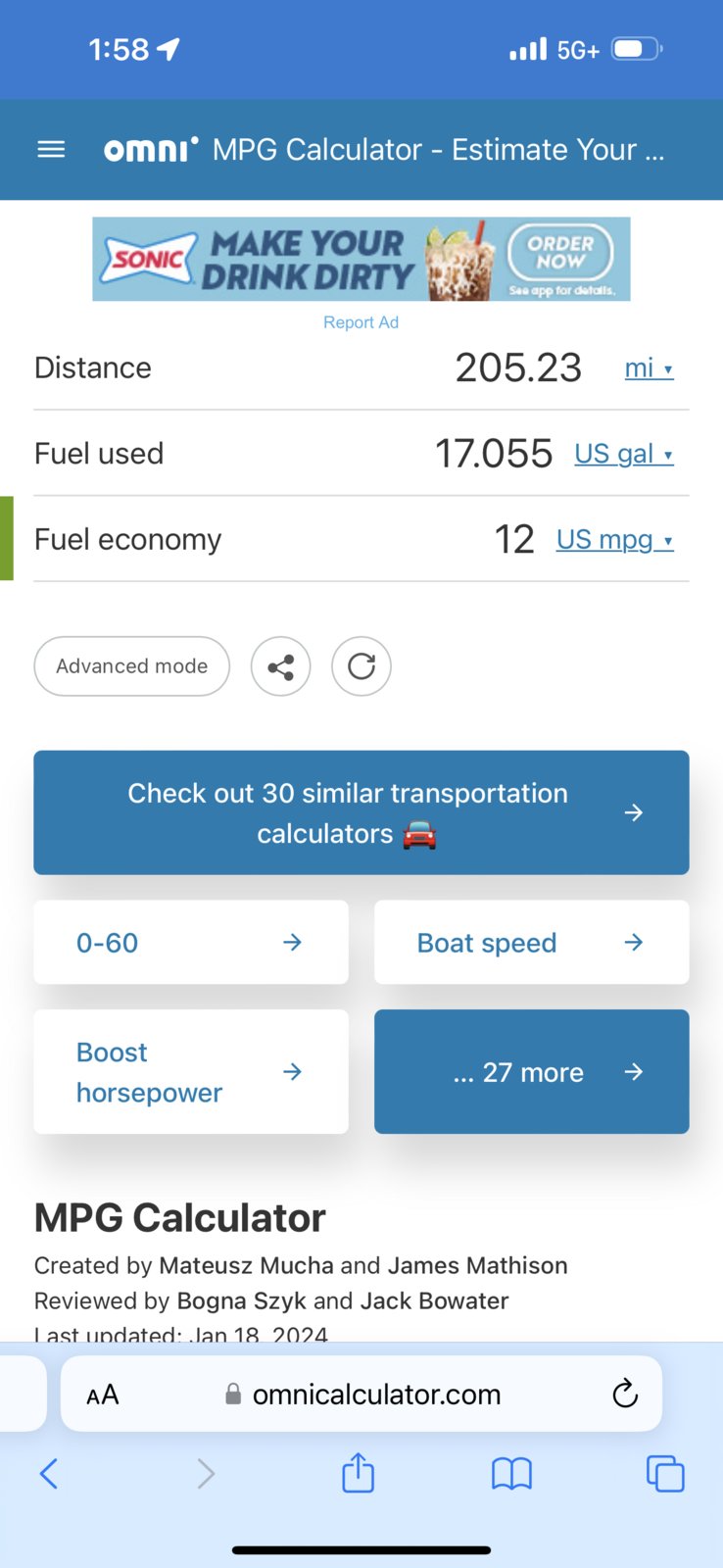Open Safari bookmarks book icon
The width and height of the screenshot is (723, 1568).
click(511, 1473)
